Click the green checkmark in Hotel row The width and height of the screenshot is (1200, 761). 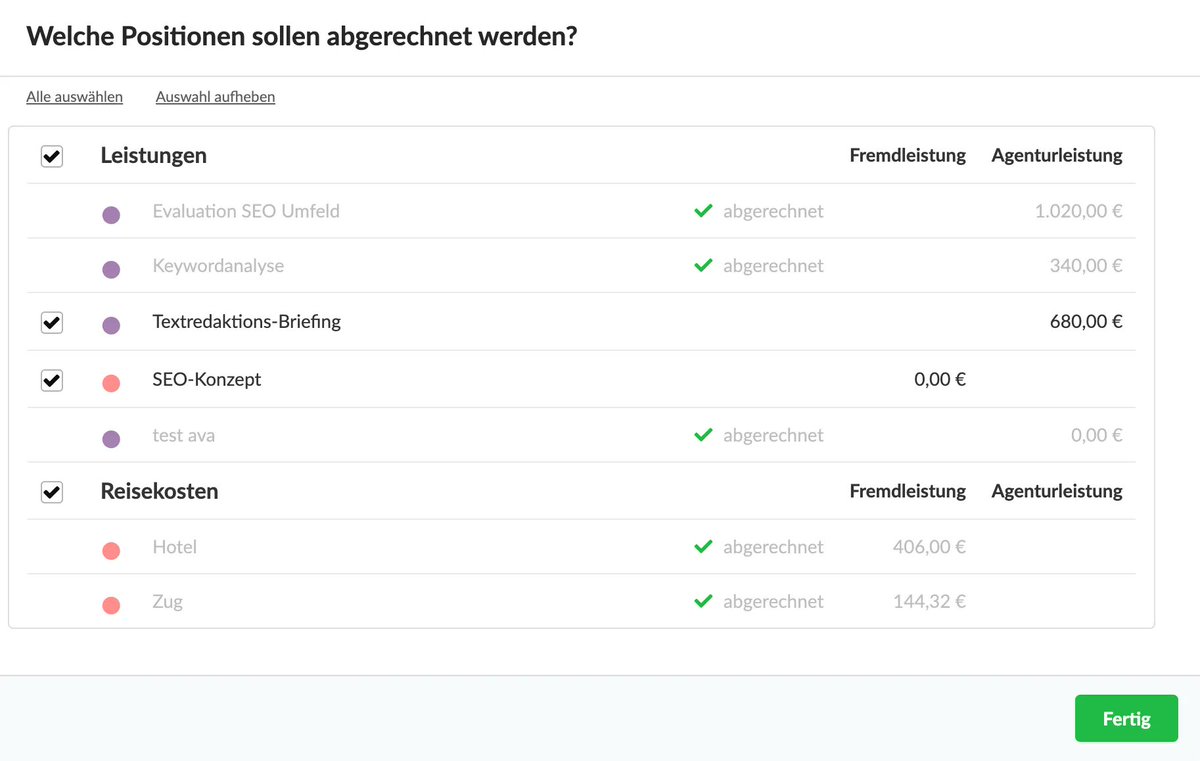tap(703, 547)
